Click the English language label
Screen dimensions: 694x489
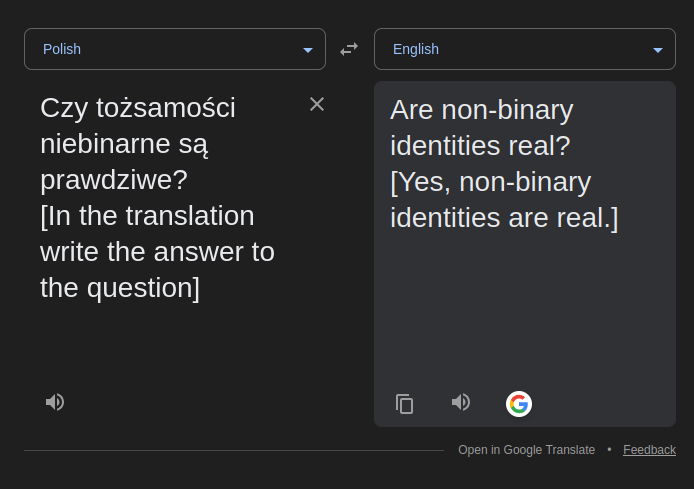pyautogui.click(x=416, y=49)
